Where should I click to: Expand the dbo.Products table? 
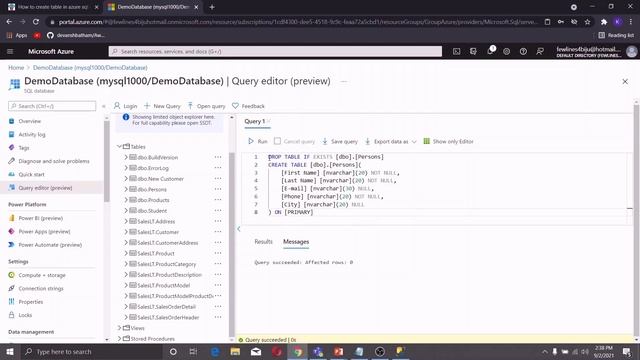click(126, 200)
